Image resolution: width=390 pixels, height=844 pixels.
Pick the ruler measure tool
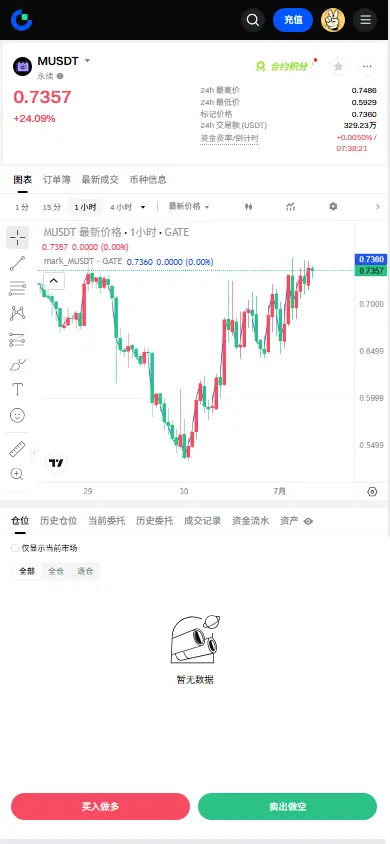(x=17, y=449)
